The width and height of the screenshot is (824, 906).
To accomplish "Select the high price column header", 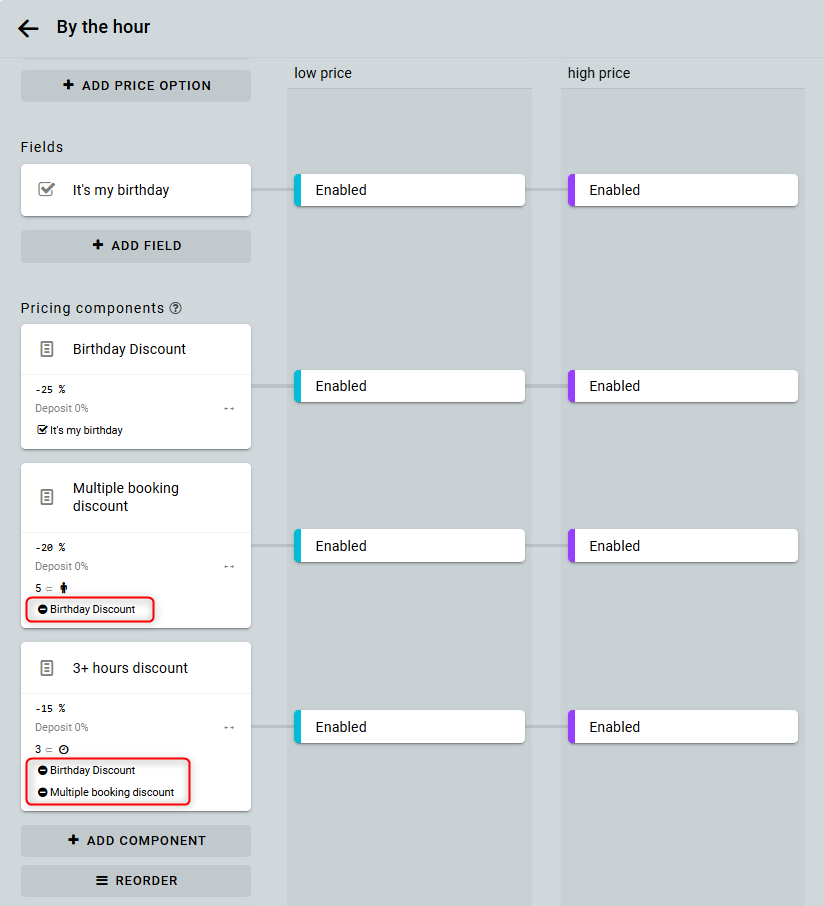I will 599,73.
